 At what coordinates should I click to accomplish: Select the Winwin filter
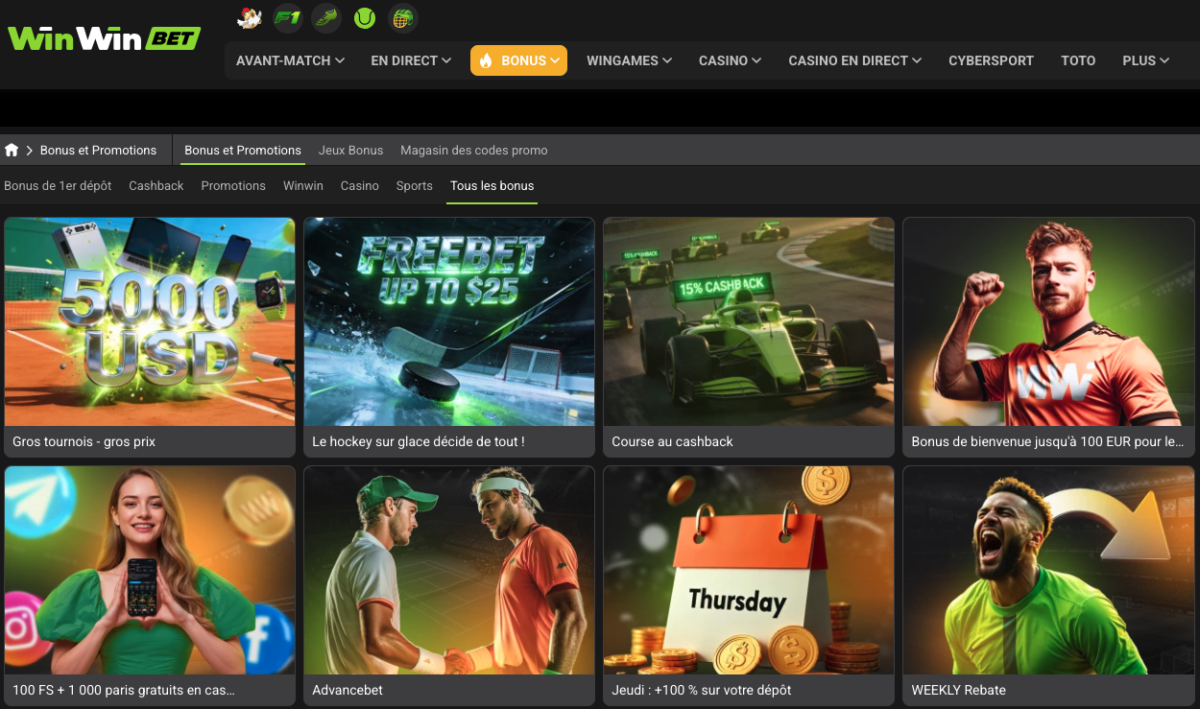(x=303, y=186)
